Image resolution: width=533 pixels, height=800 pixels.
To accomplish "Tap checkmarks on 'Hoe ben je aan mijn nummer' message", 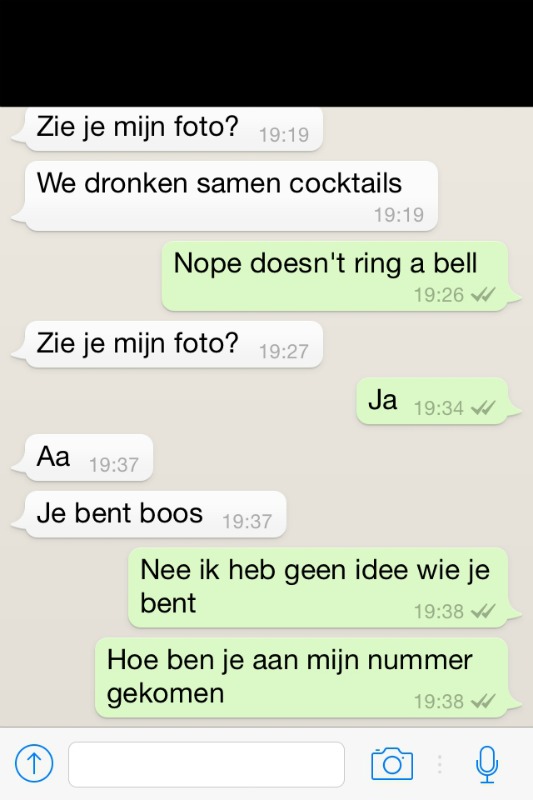I will point(483,701).
